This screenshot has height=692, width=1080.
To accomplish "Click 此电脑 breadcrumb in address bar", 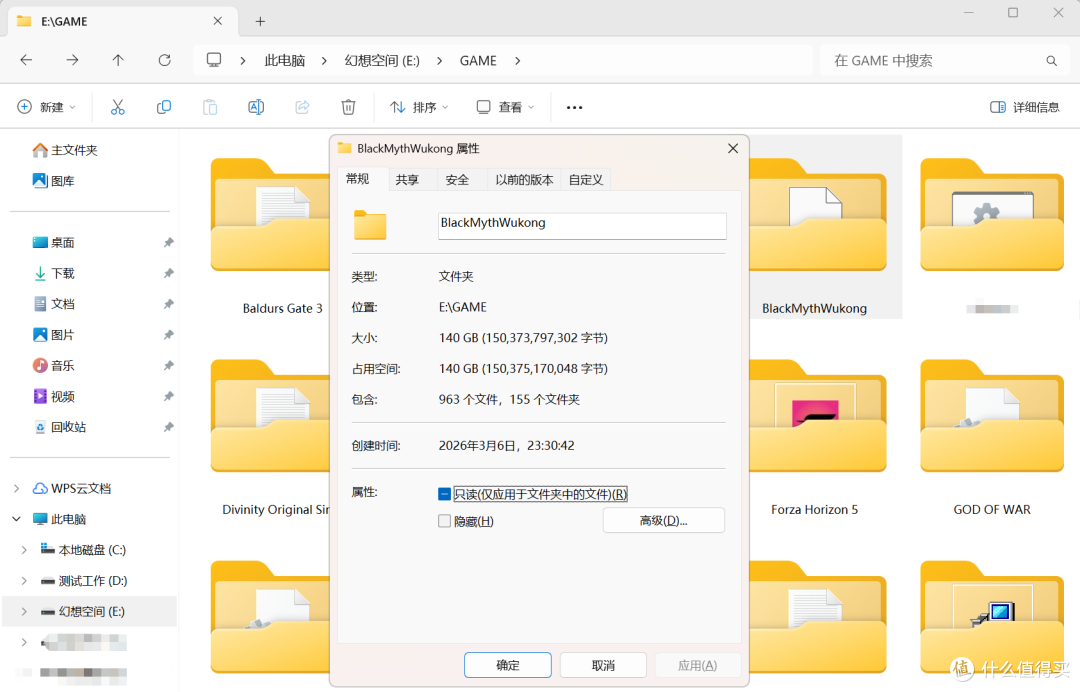I will click(284, 61).
